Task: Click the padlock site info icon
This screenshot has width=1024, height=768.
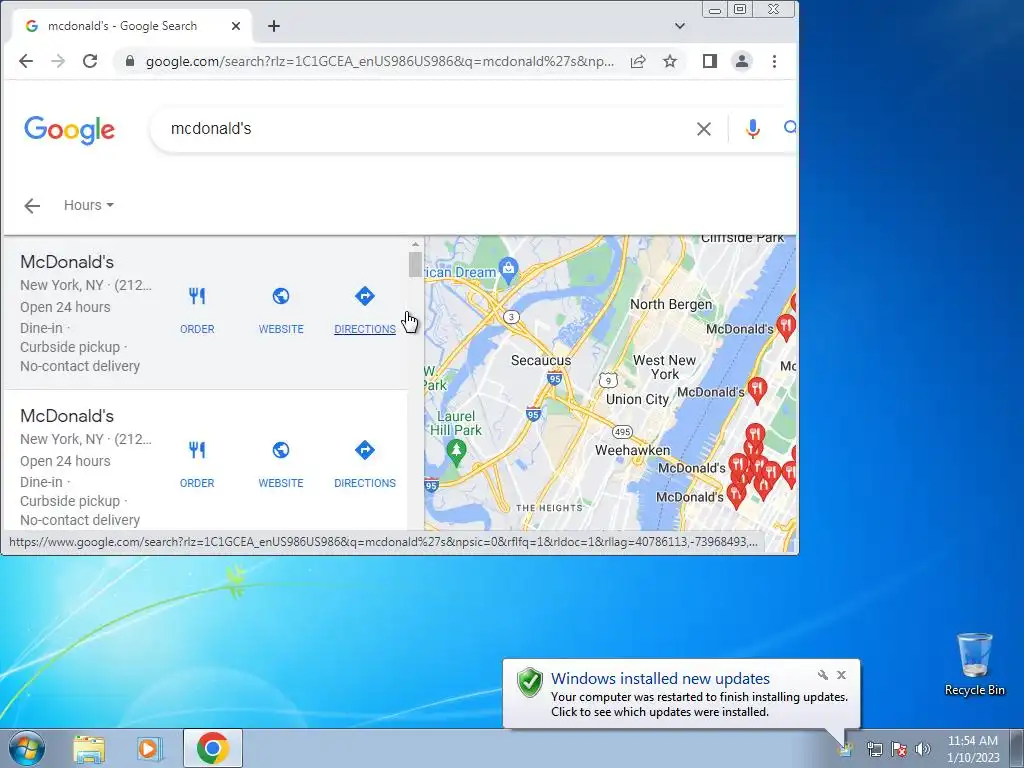Action: click(x=130, y=61)
